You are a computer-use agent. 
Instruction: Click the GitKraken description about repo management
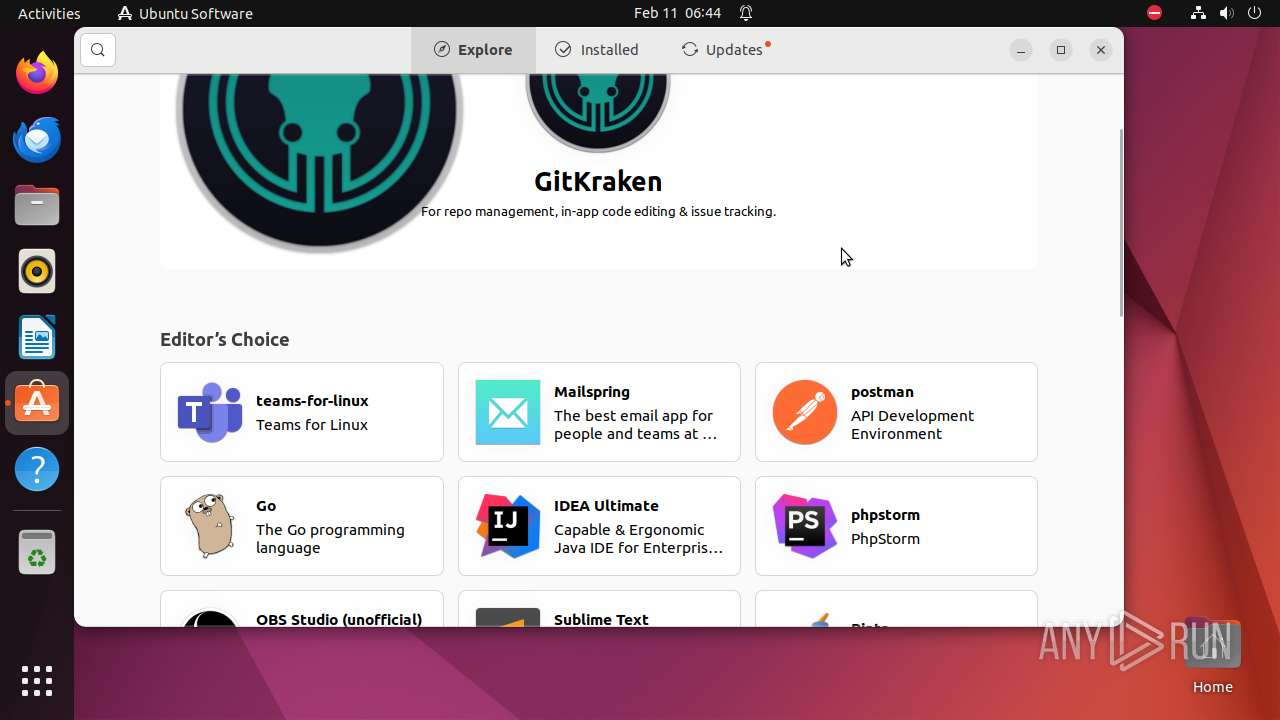click(x=598, y=212)
